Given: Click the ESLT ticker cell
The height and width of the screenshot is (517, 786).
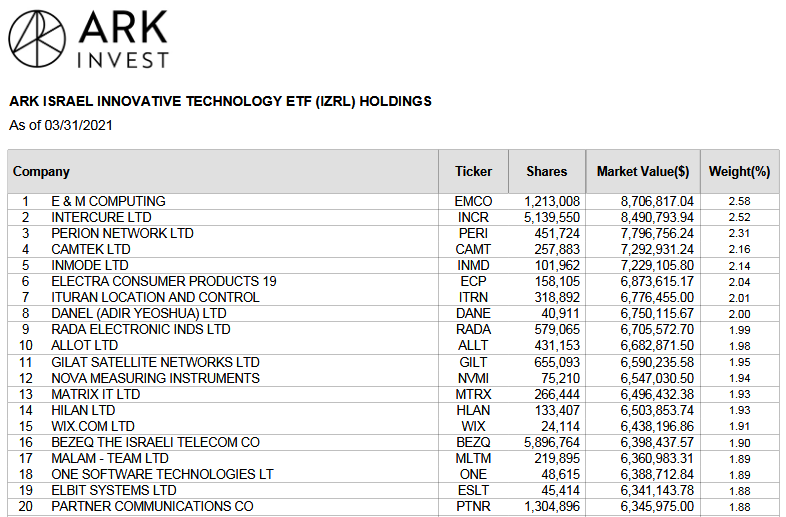Looking at the screenshot, I should tap(473, 490).
